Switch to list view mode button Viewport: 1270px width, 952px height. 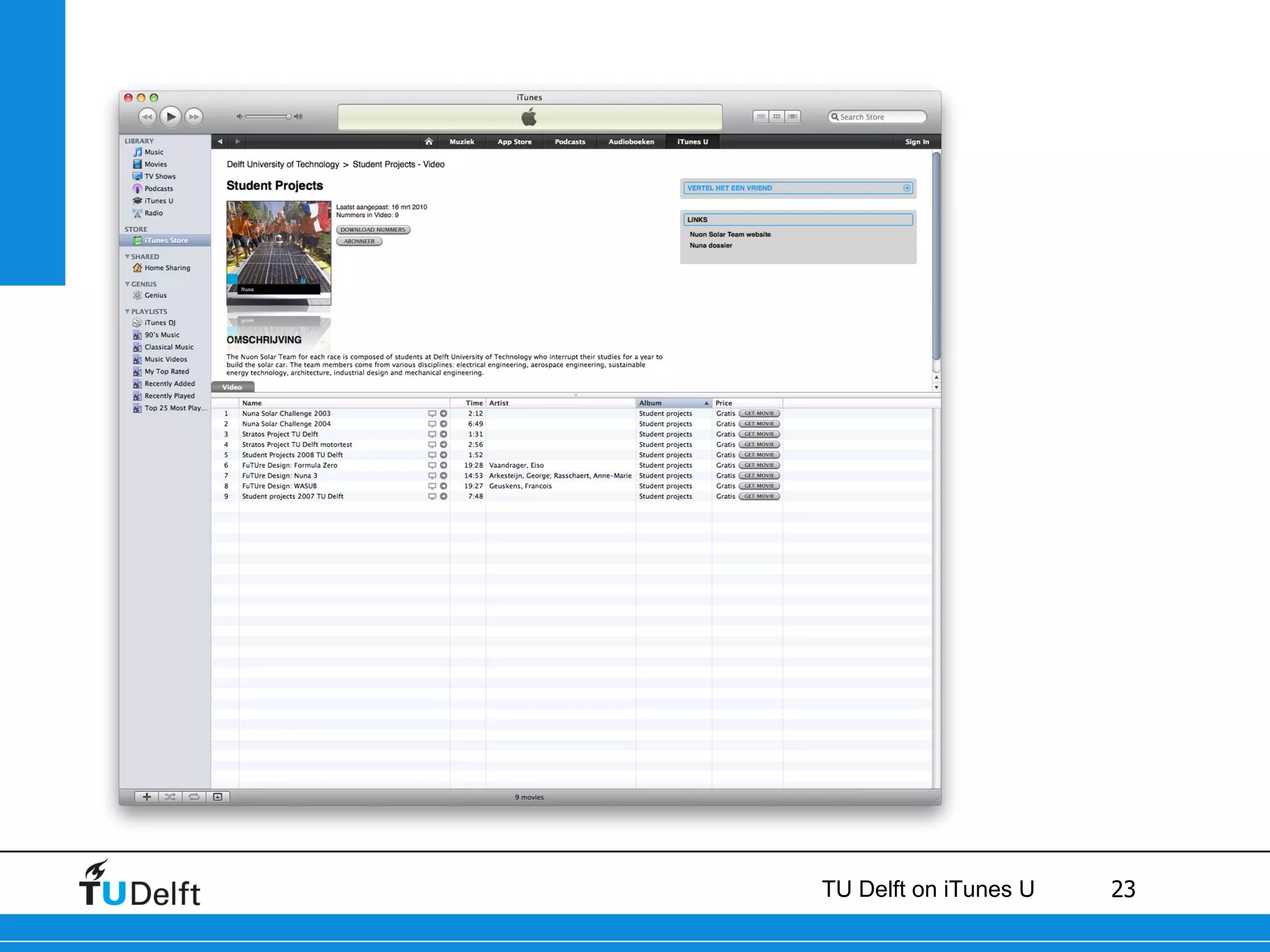click(761, 117)
